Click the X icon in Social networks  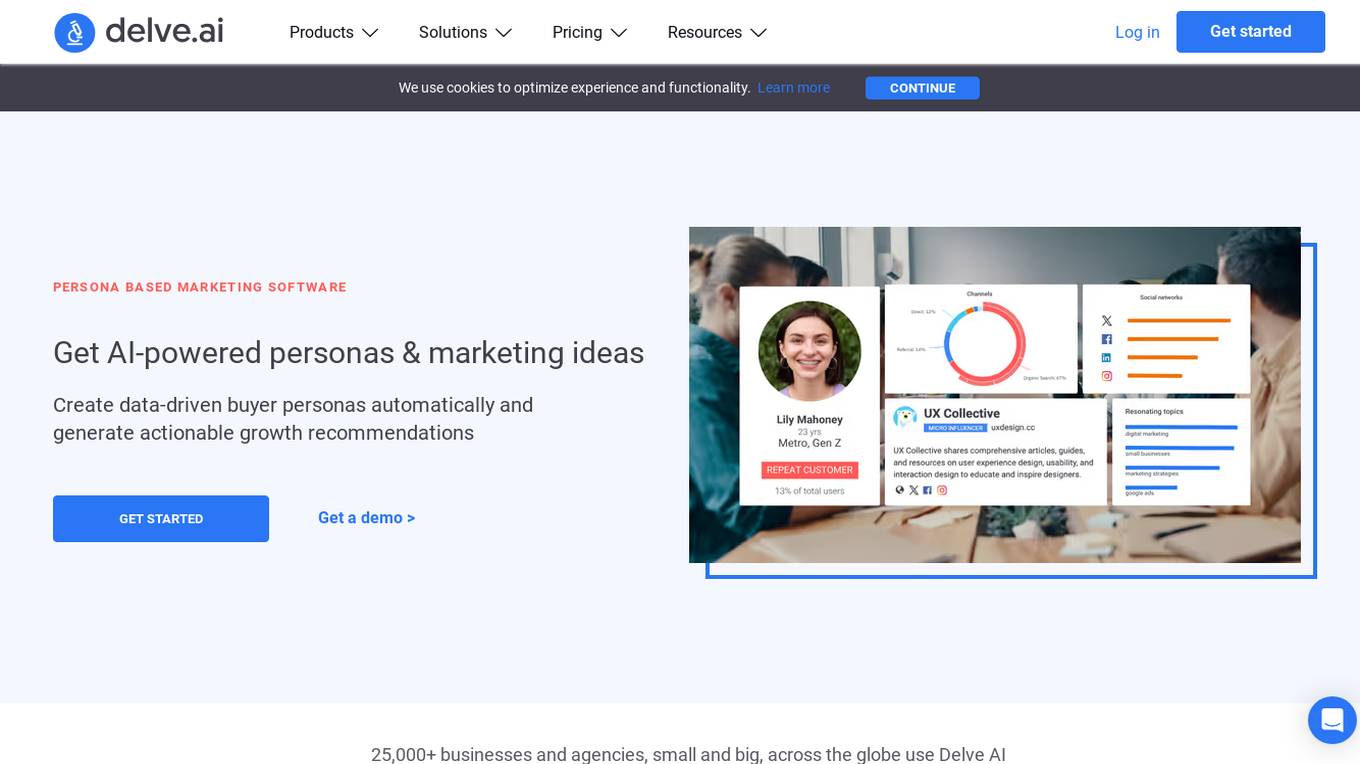coord(1107,321)
